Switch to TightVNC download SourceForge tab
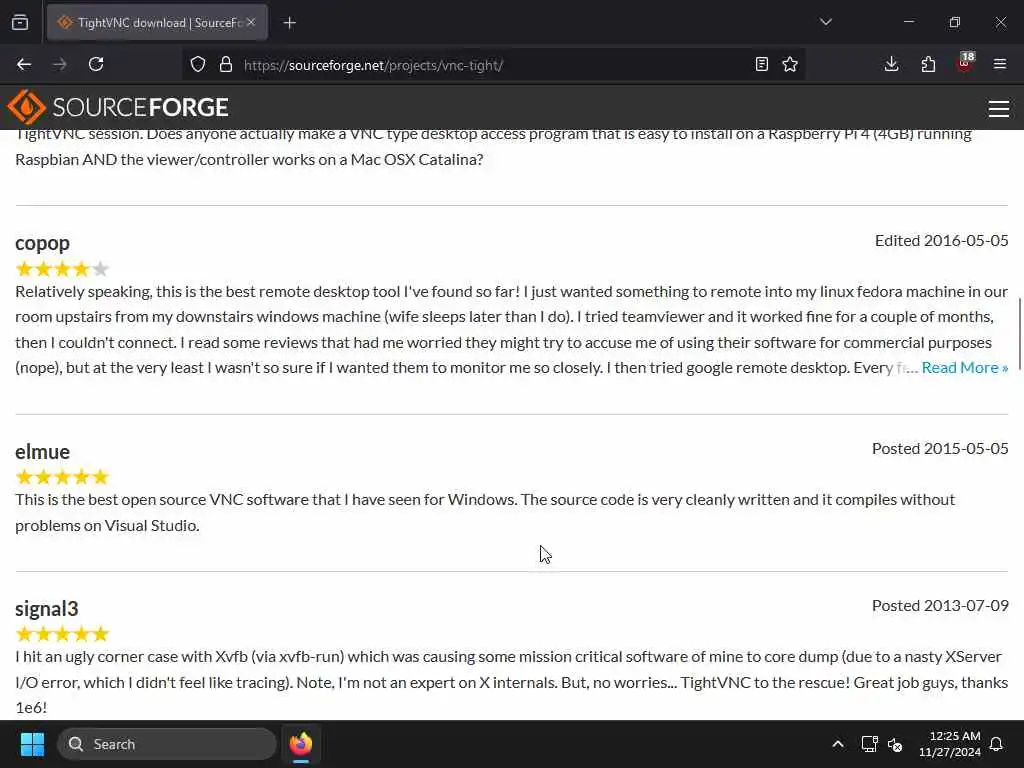 coord(157,22)
